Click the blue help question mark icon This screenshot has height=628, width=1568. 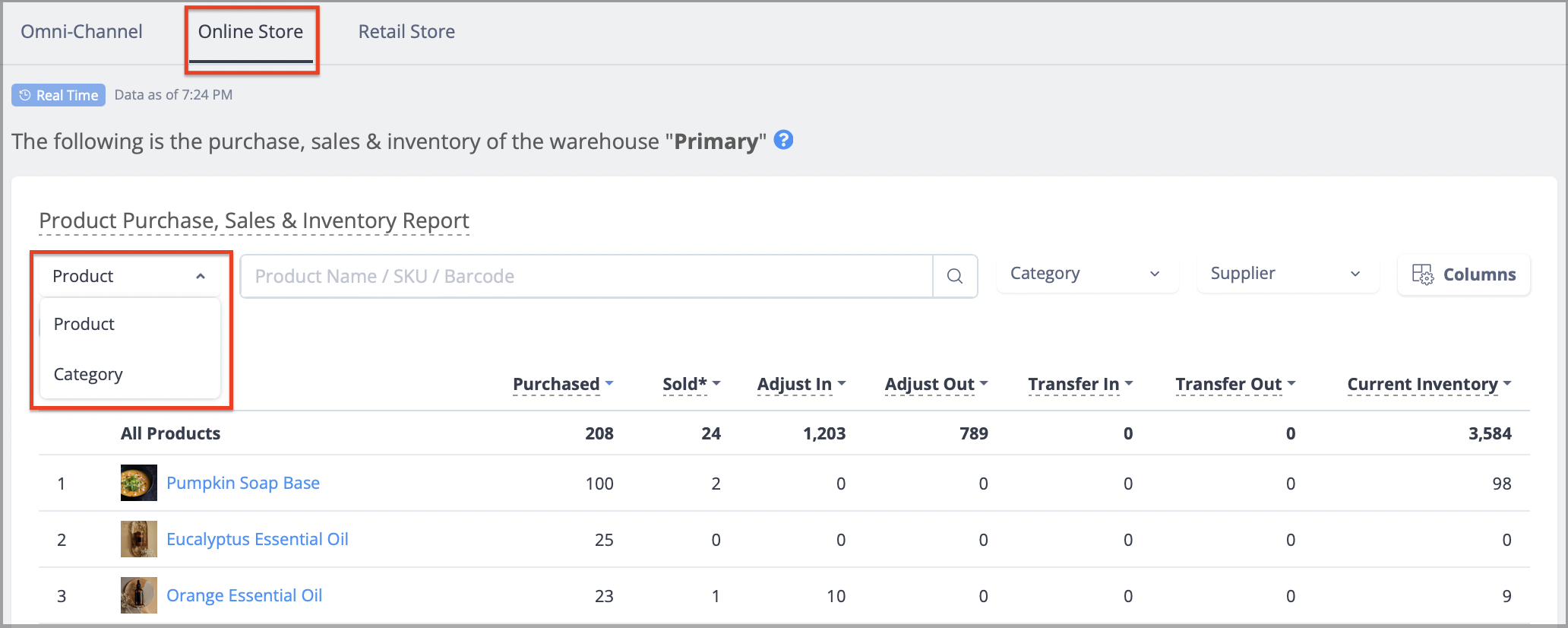click(x=783, y=140)
